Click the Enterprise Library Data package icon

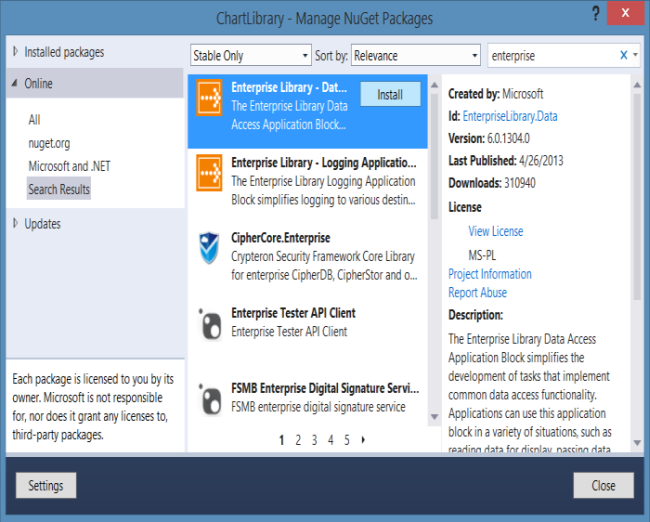209,97
